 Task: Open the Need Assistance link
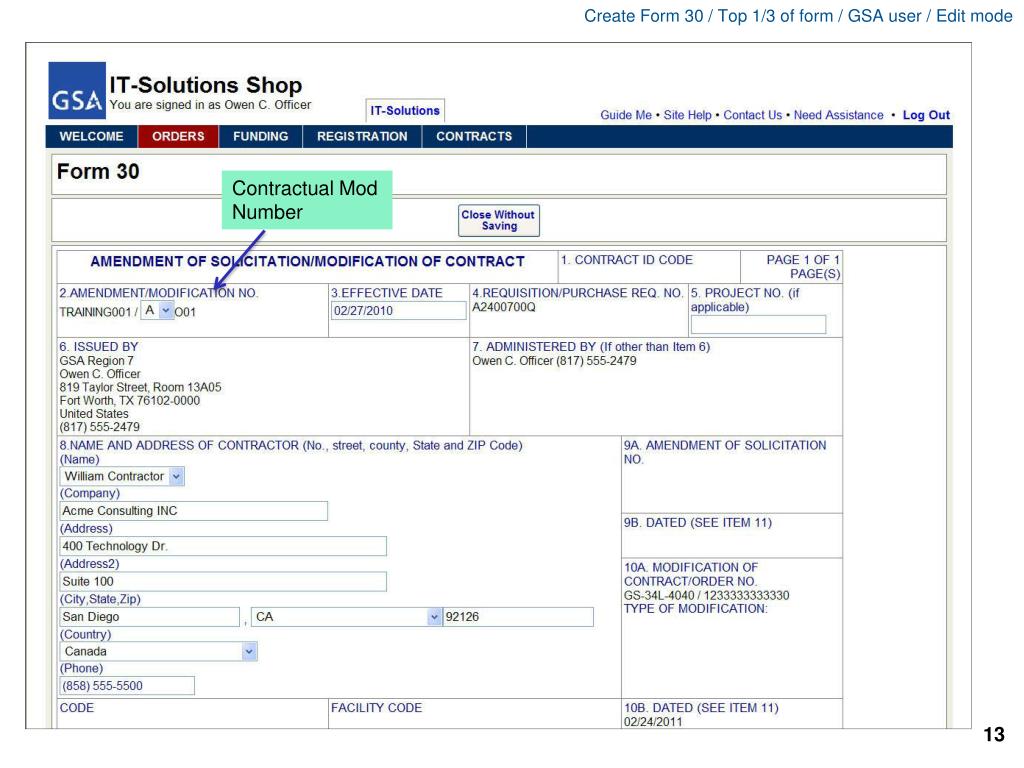click(x=839, y=115)
